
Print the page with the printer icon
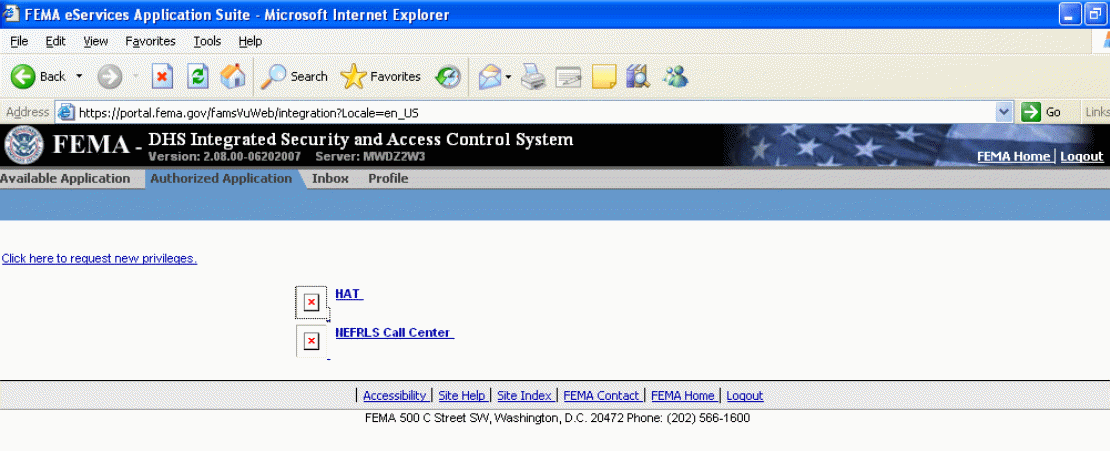534,76
